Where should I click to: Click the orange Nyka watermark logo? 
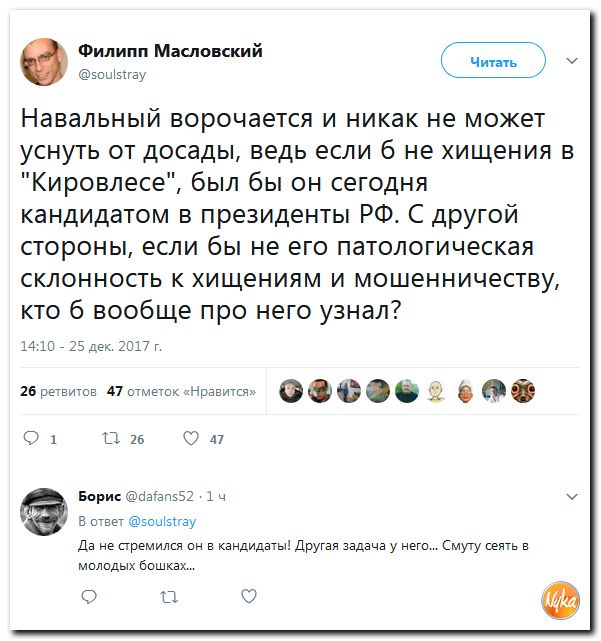tap(560, 598)
